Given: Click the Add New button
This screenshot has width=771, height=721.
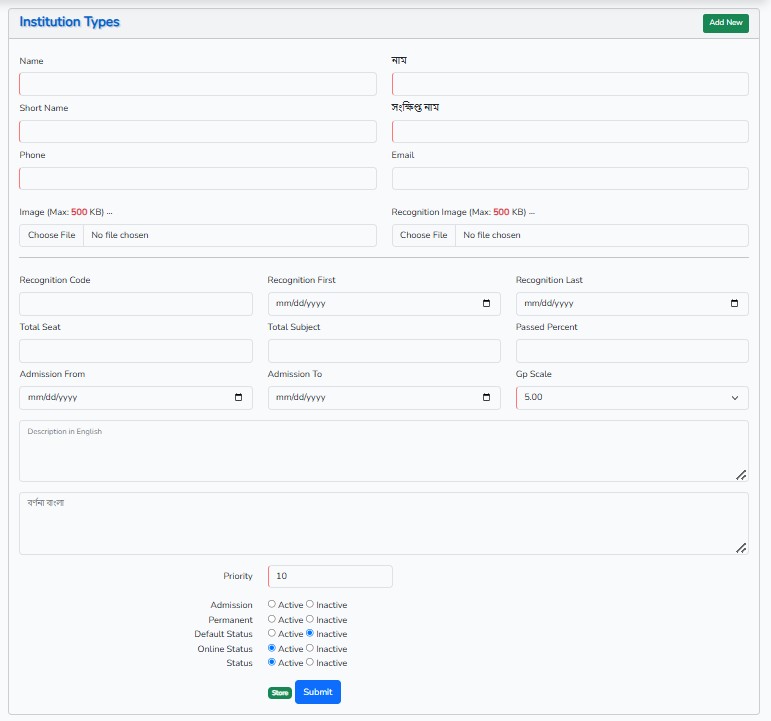Looking at the screenshot, I should click(725, 23).
